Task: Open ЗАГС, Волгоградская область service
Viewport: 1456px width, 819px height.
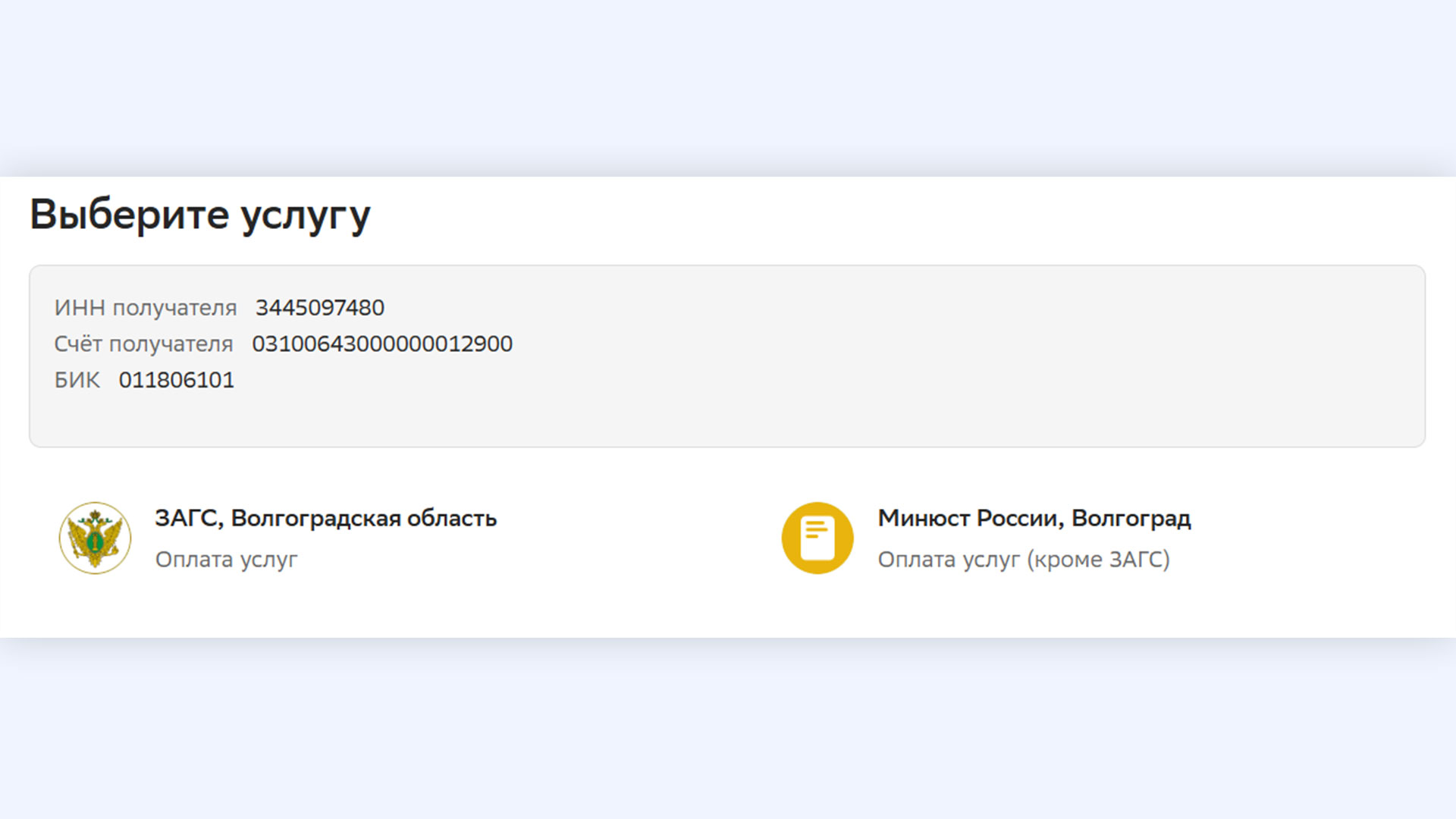Action: (326, 518)
